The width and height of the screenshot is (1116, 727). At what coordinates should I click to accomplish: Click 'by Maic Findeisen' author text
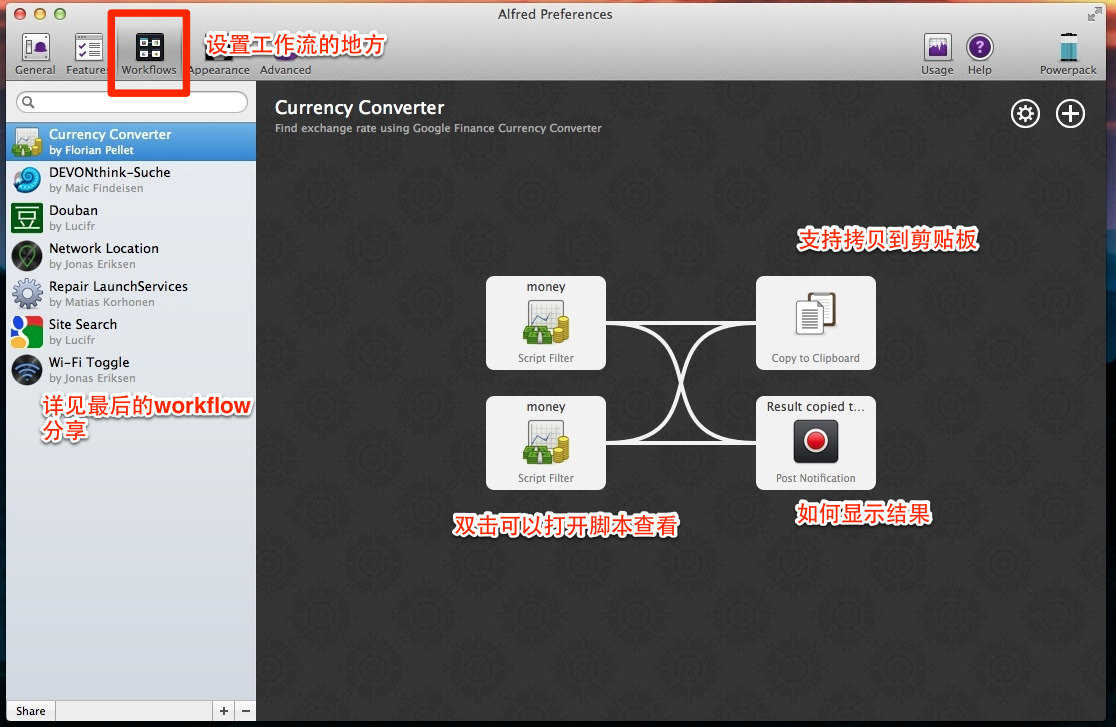point(96,188)
